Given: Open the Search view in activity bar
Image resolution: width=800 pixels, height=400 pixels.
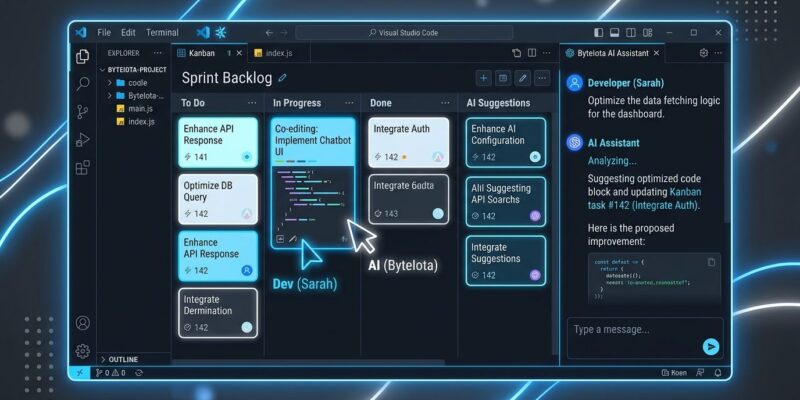Looking at the screenshot, I should coord(83,84).
